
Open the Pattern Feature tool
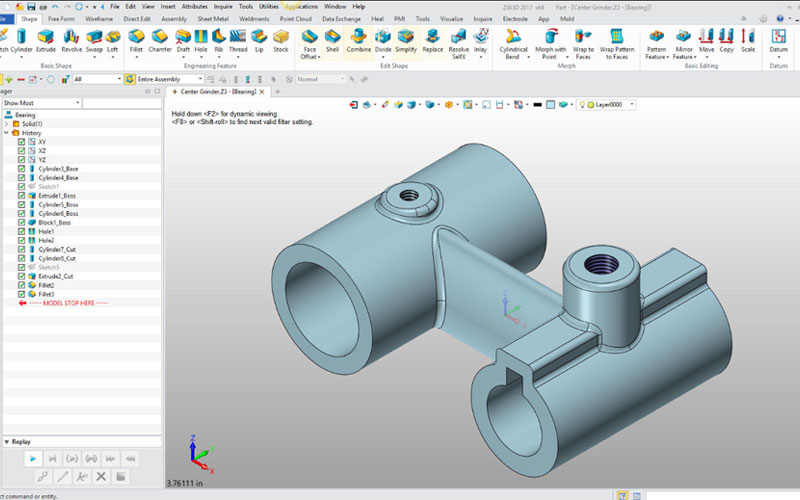pos(657,44)
